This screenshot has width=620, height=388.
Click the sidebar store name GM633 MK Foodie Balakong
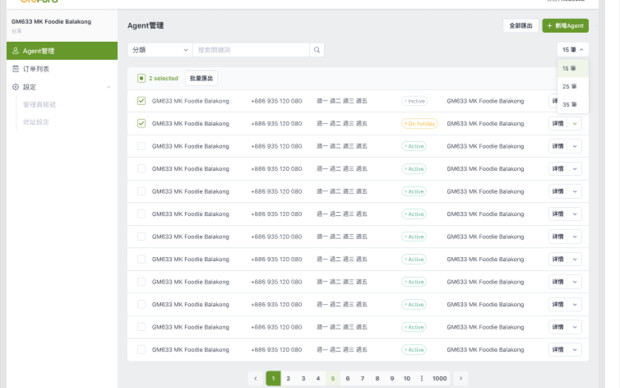tap(51, 22)
